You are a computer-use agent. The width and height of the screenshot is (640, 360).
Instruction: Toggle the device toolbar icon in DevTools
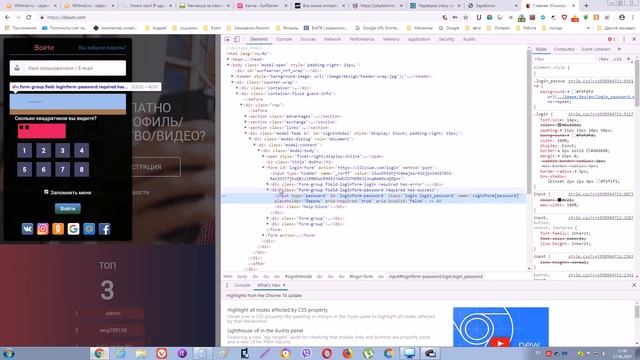point(236,39)
